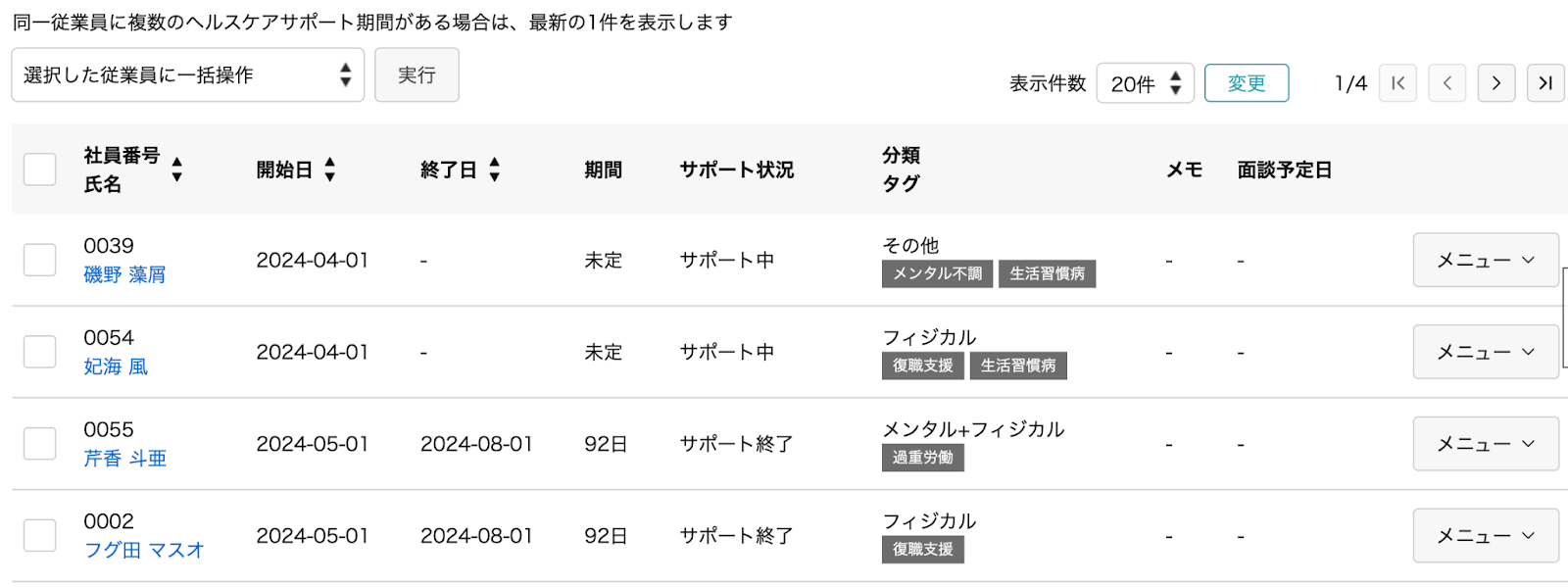This screenshot has height=587, width=1568.
Task: Open the 表示件数 20件 dropdown
Action: (x=1146, y=83)
